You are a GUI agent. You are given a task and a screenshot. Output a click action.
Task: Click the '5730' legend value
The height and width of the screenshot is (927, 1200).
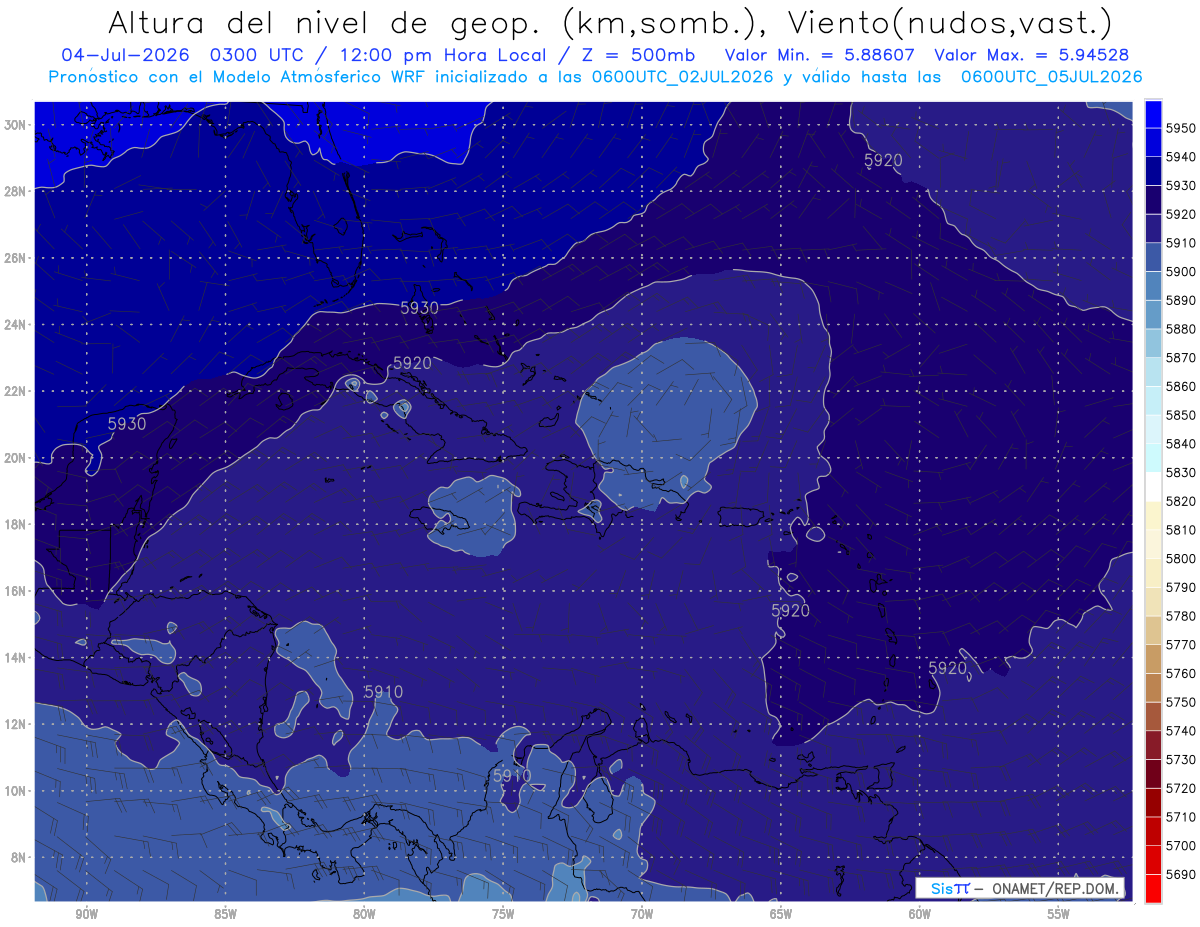pos(1181,760)
